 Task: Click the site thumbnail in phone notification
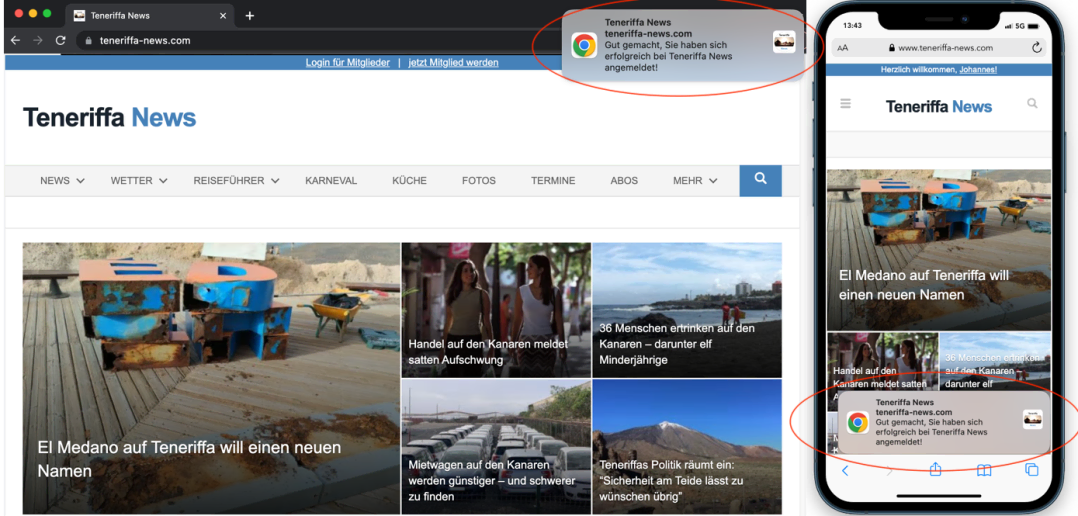[1033, 419]
